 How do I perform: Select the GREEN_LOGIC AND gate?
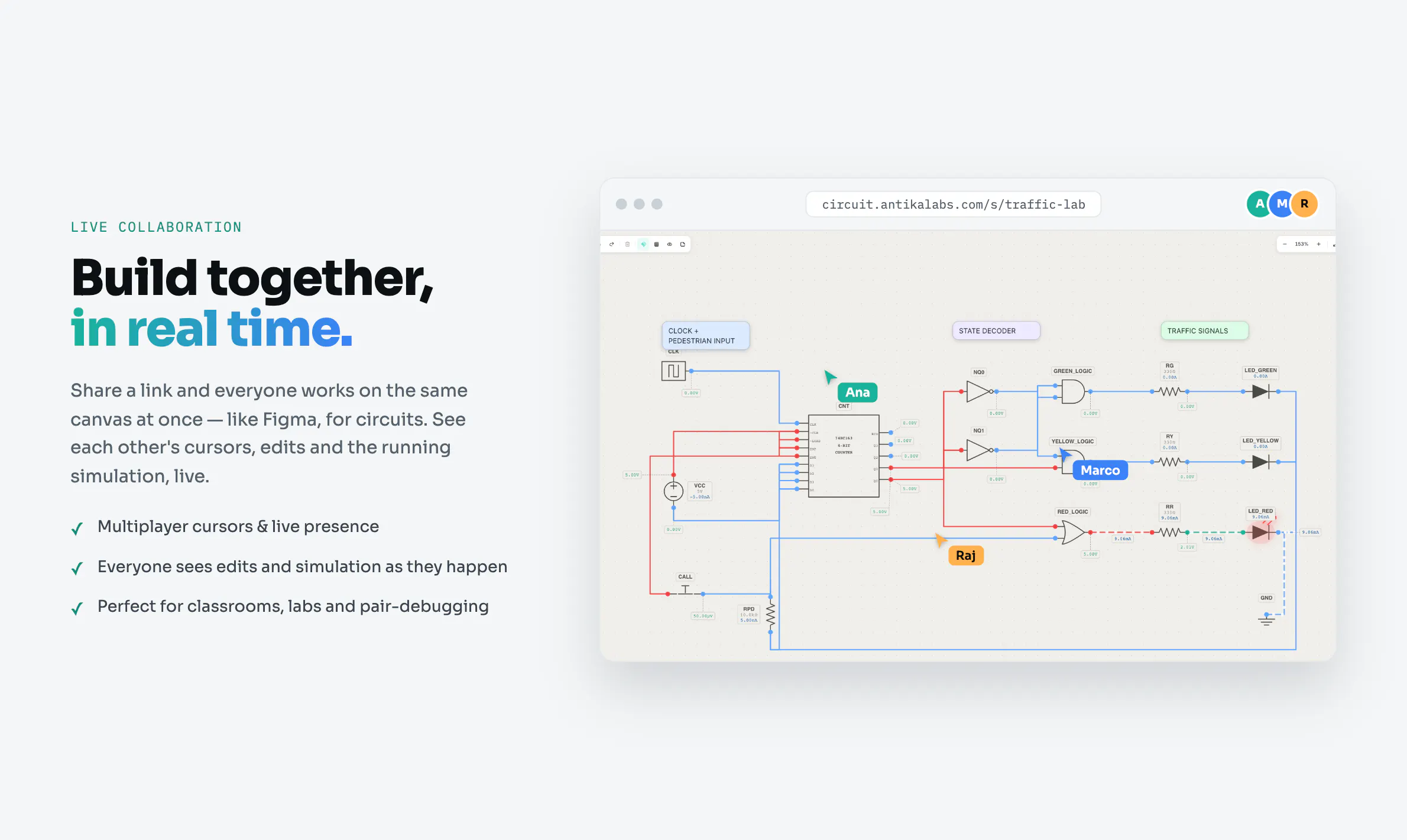pos(1073,391)
